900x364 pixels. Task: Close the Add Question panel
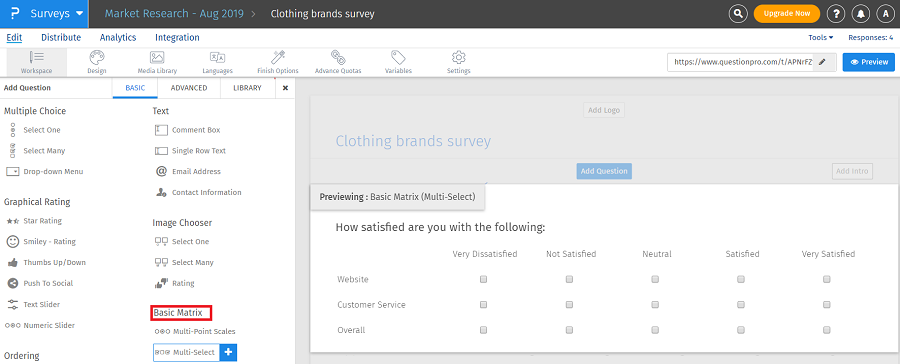(285, 88)
